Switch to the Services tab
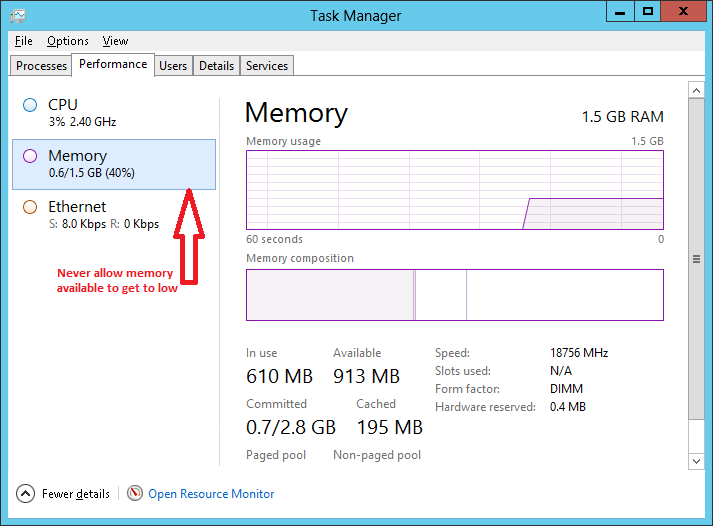Screen dimensions: 713x526 (267, 66)
